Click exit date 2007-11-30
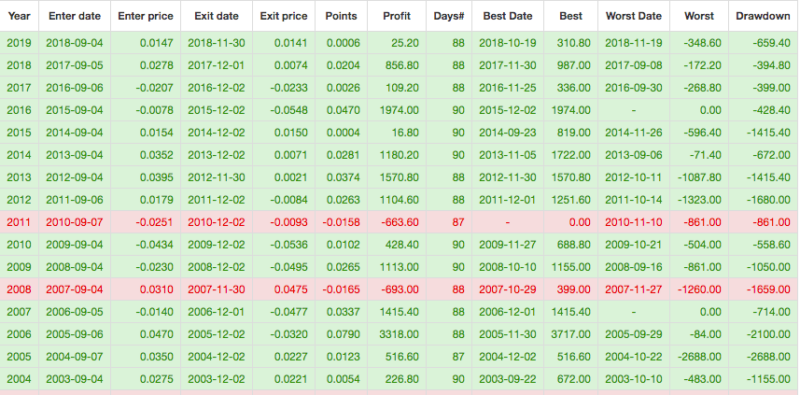 (x=216, y=290)
